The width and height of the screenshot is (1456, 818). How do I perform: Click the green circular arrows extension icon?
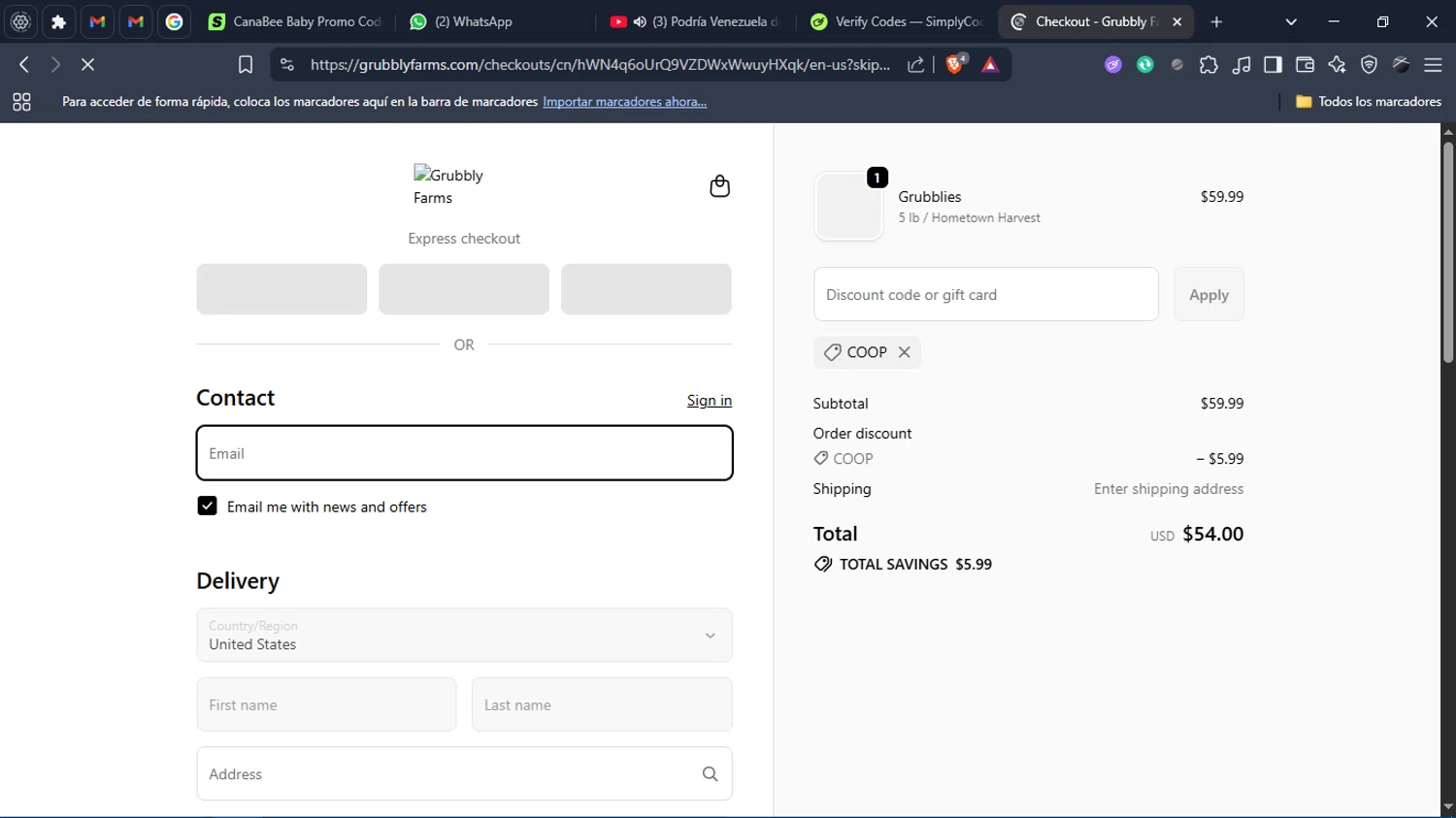click(x=1145, y=64)
